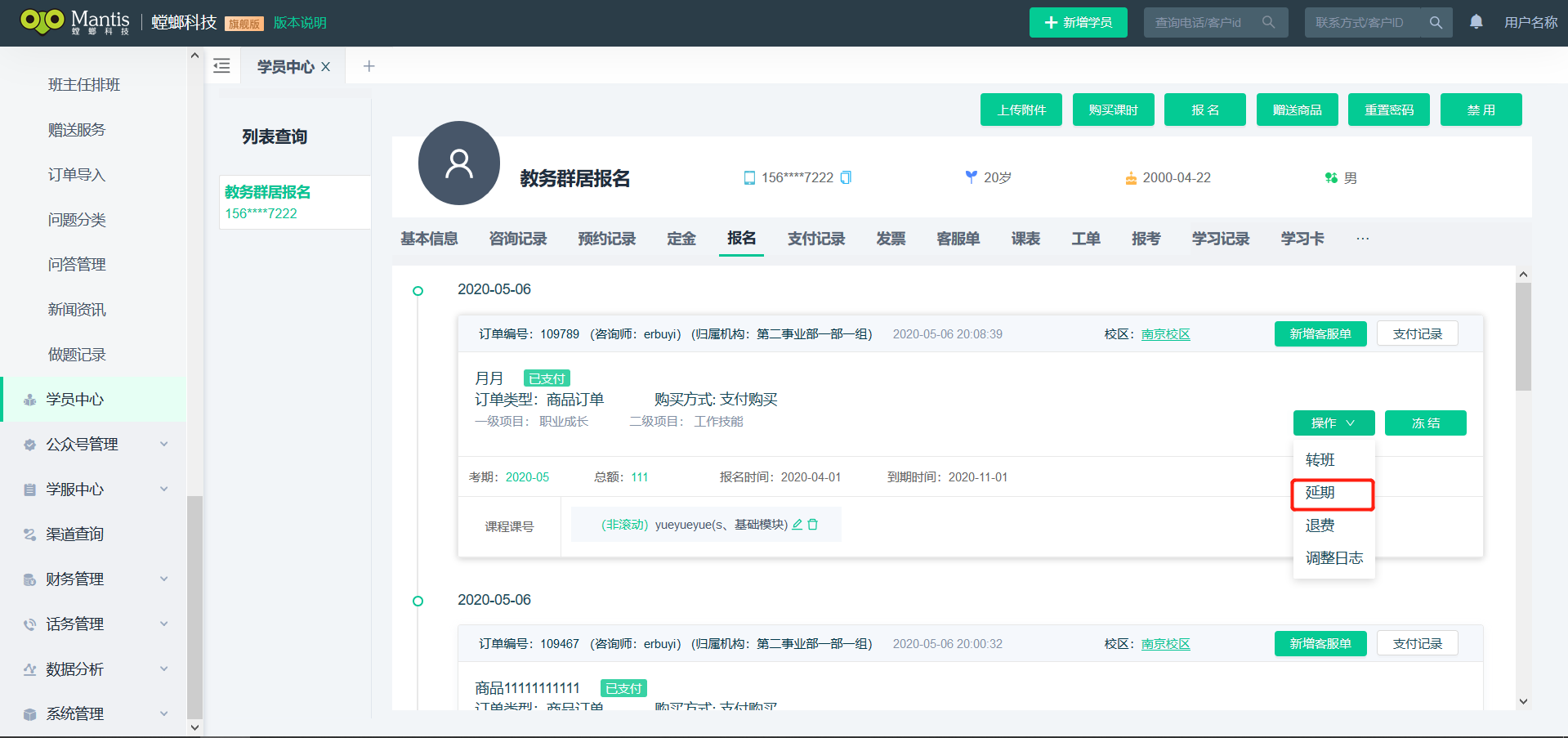The width and height of the screenshot is (1568, 738).
Task: Open the notification bell
Action: [x=1476, y=22]
